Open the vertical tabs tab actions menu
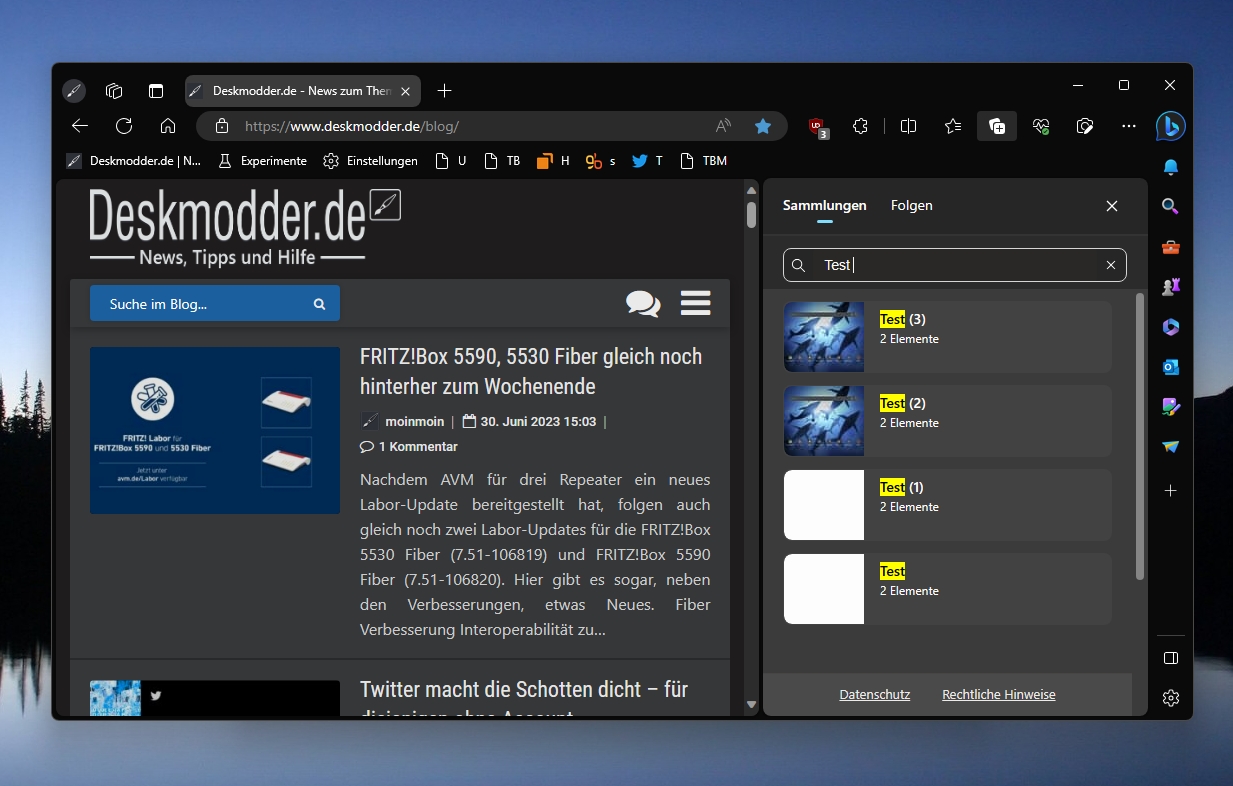 pyautogui.click(x=156, y=91)
